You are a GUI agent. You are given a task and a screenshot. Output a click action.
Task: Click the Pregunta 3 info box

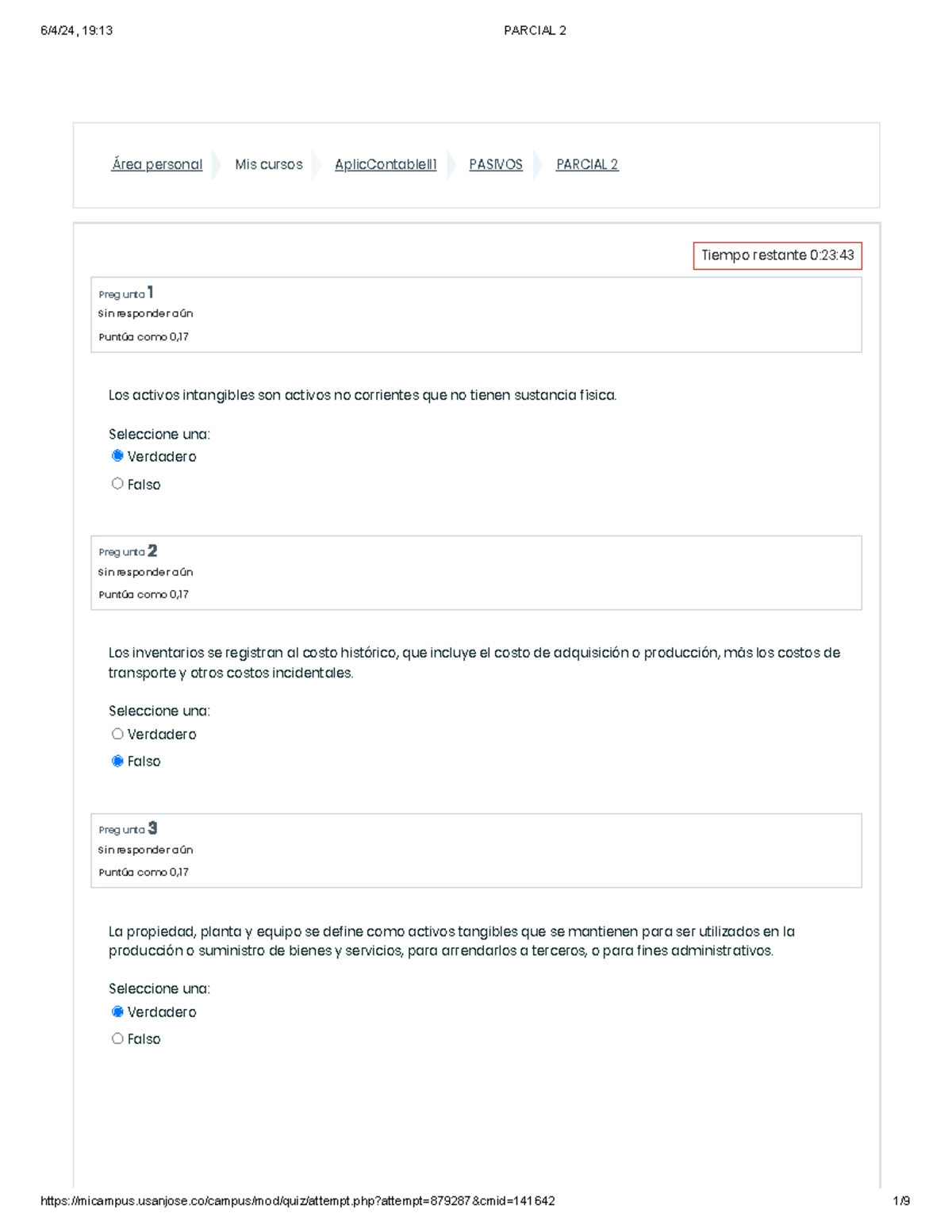click(476, 850)
